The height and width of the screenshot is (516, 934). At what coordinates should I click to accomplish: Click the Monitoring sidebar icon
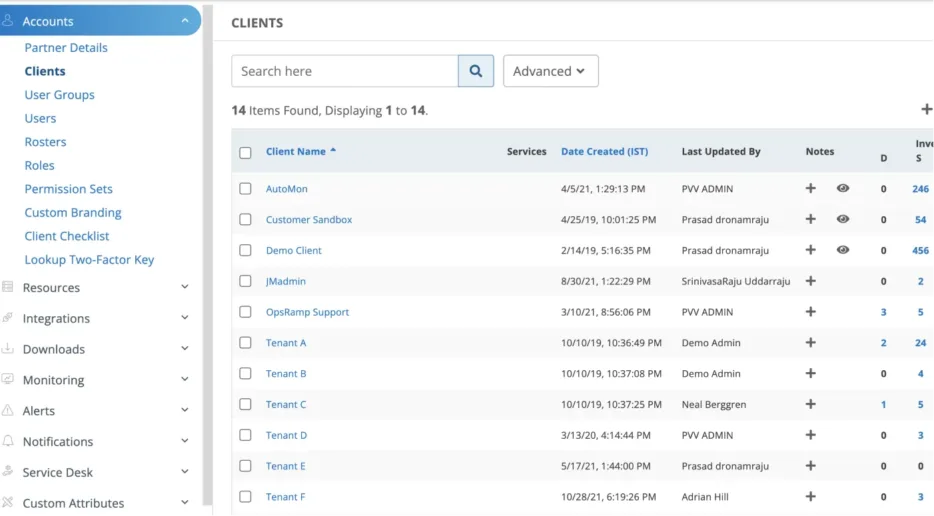click(x=8, y=379)
